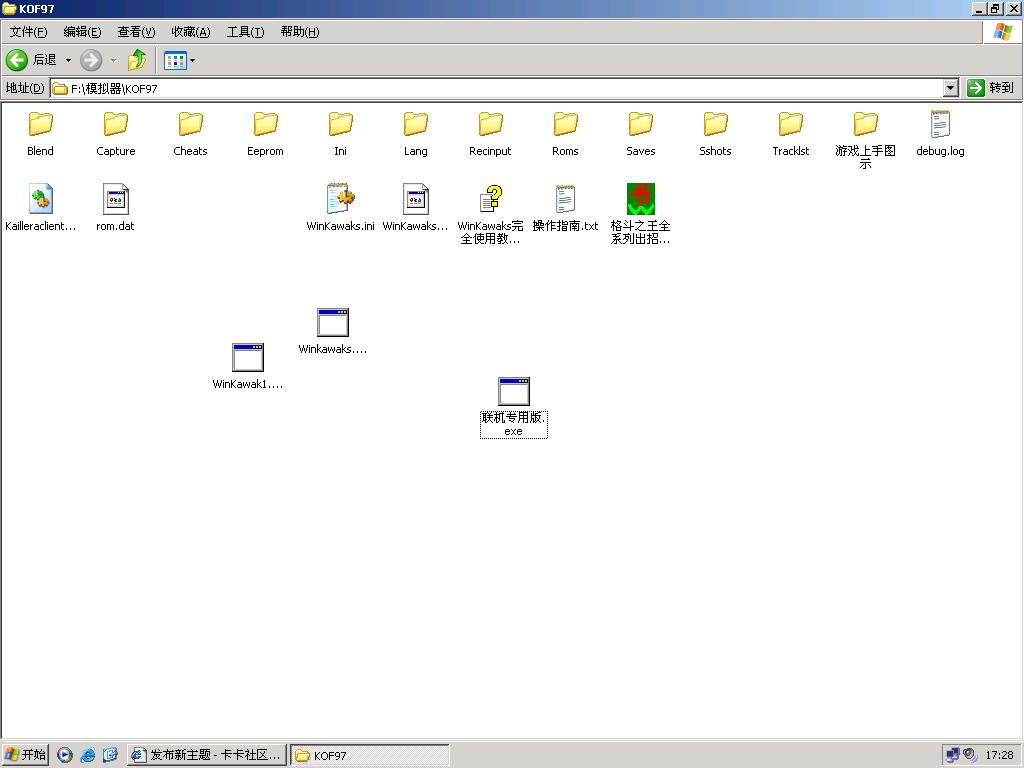Select the 操作指南.txt file
Viewport: 1024px width, 768px height.
tap(565, 208)
